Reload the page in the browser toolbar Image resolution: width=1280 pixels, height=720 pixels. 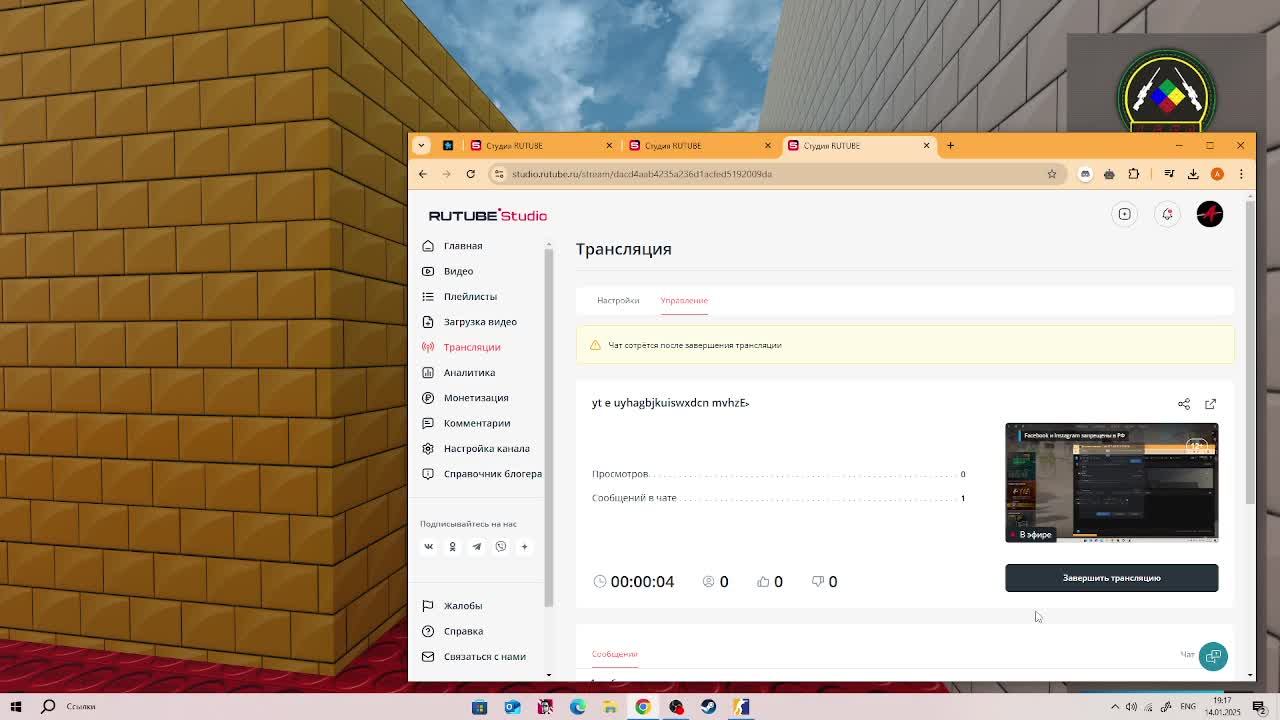[x=470, y=174]
